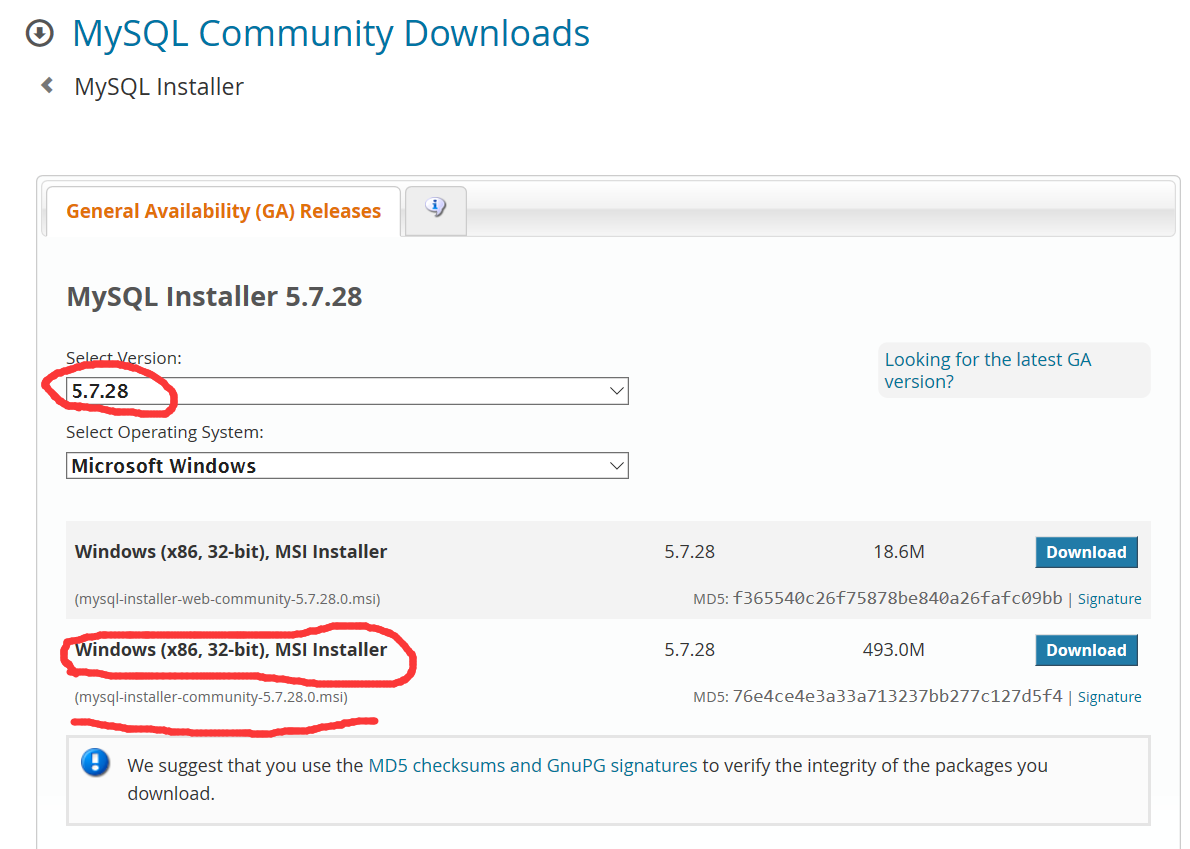This screenshot has height=849, width=1190.
Task: Open the Looking for the latest GA version link
Action: pos(988,370)
